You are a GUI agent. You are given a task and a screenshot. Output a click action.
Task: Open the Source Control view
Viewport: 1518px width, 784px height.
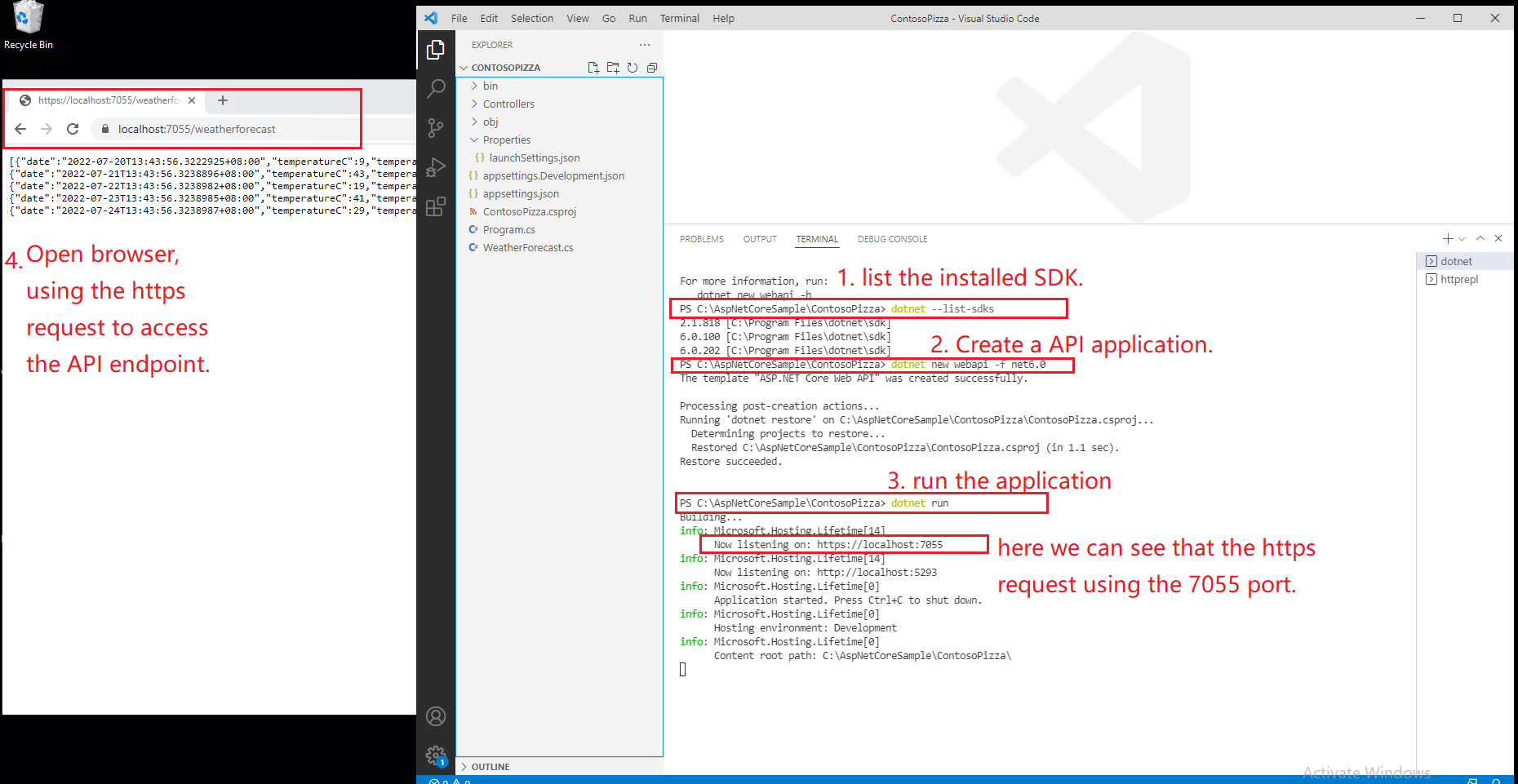coord(436,127)
